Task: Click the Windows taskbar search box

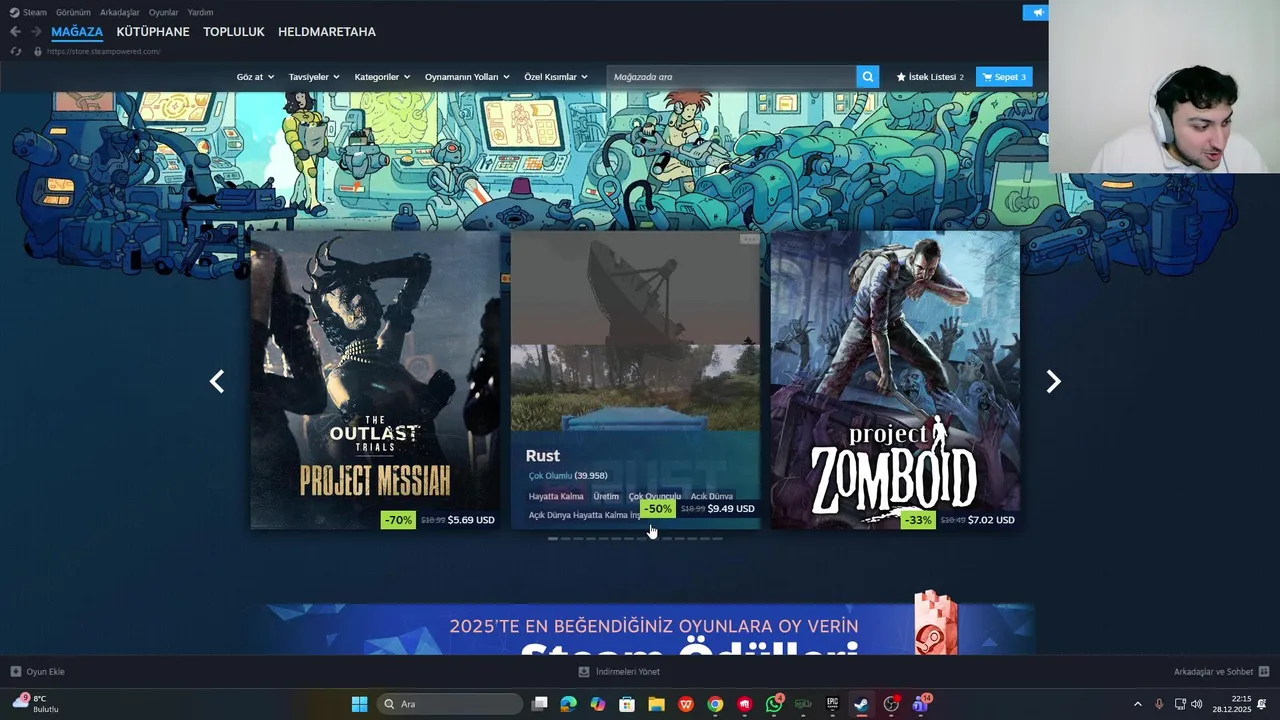Action: click(450, 704)
